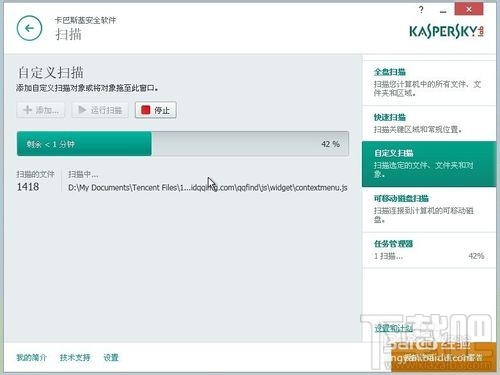Screen dimensions: 500x375
Task: Click the 扫描的文件 label
Action: tap(35, 174)
